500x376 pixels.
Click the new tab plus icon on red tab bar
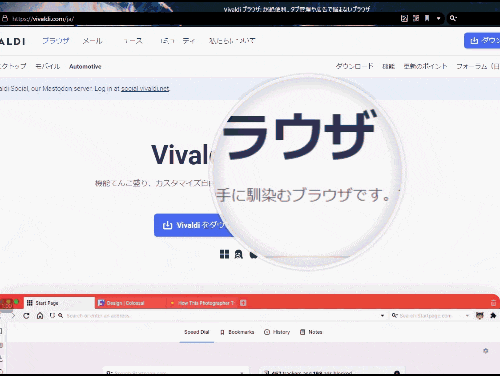(243, 303)
